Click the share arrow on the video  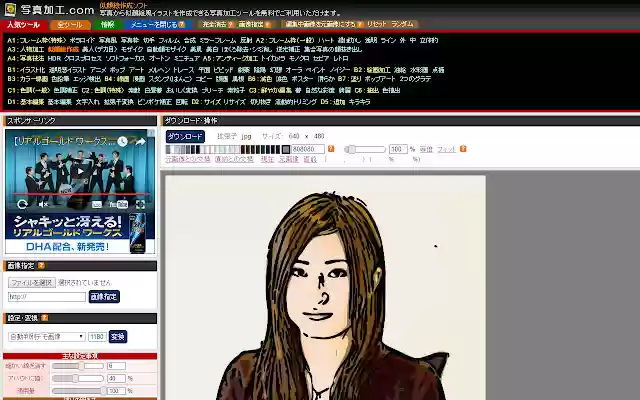click(x=140, y=142)
